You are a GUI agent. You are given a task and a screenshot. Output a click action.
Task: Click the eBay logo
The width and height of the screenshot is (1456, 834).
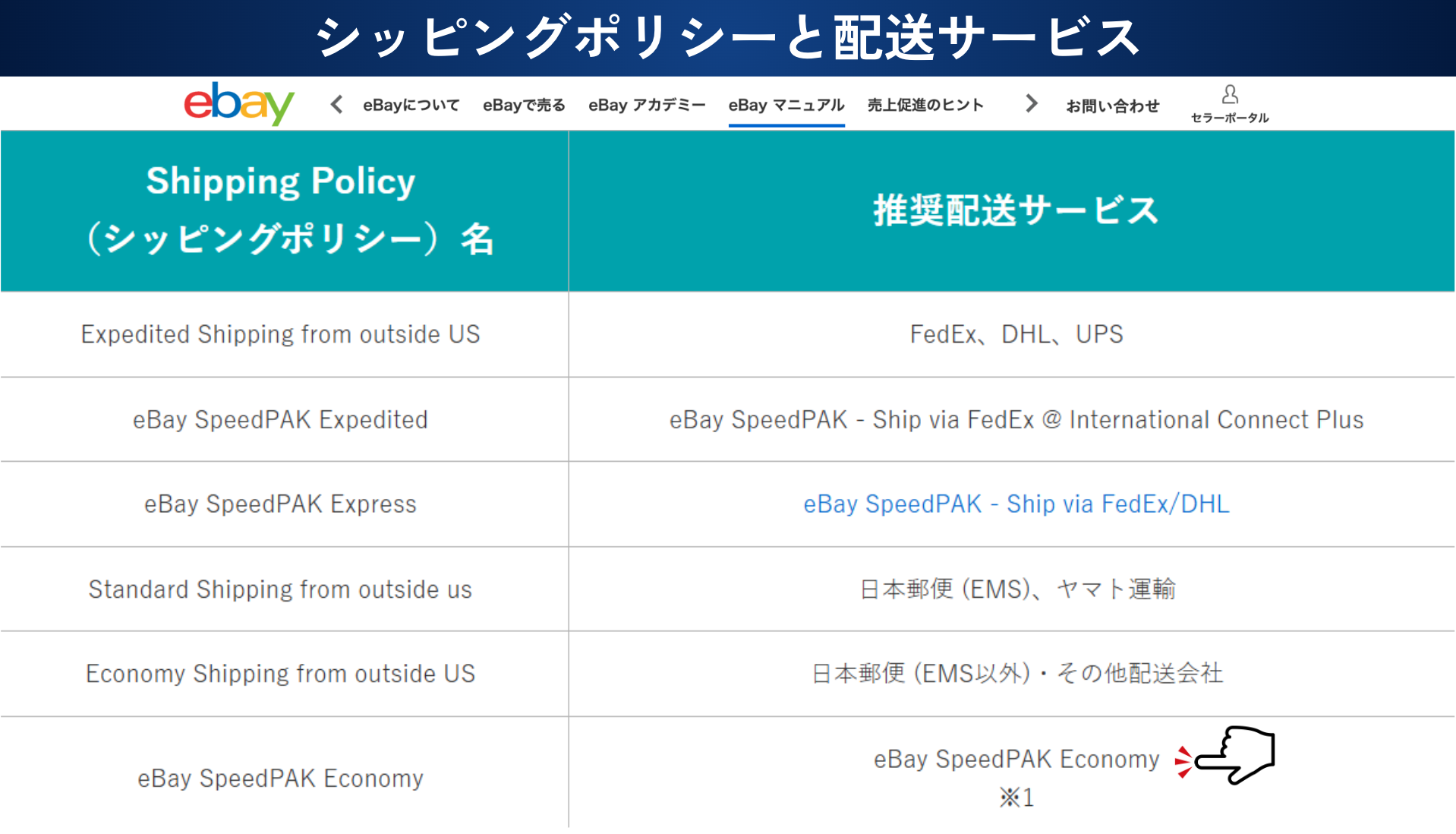coord(238,103)
